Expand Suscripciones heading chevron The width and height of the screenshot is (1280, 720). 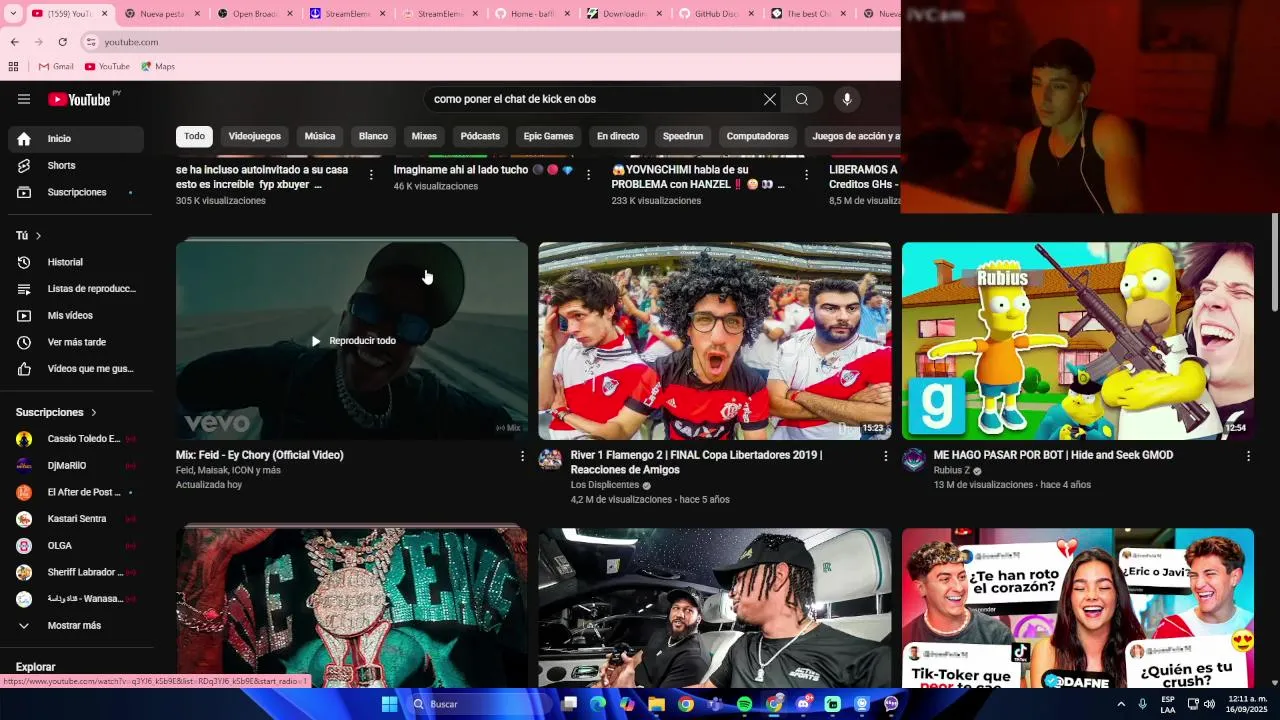pos(94,412)
